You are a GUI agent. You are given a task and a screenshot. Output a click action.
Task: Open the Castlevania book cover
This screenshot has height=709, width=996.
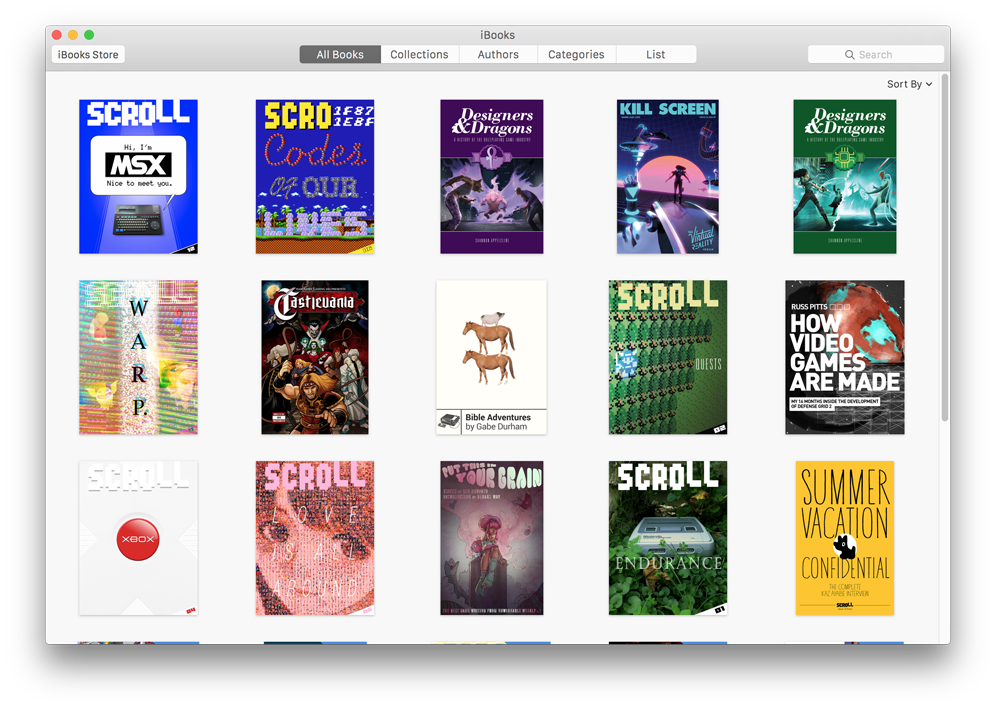tap(314, 357)
